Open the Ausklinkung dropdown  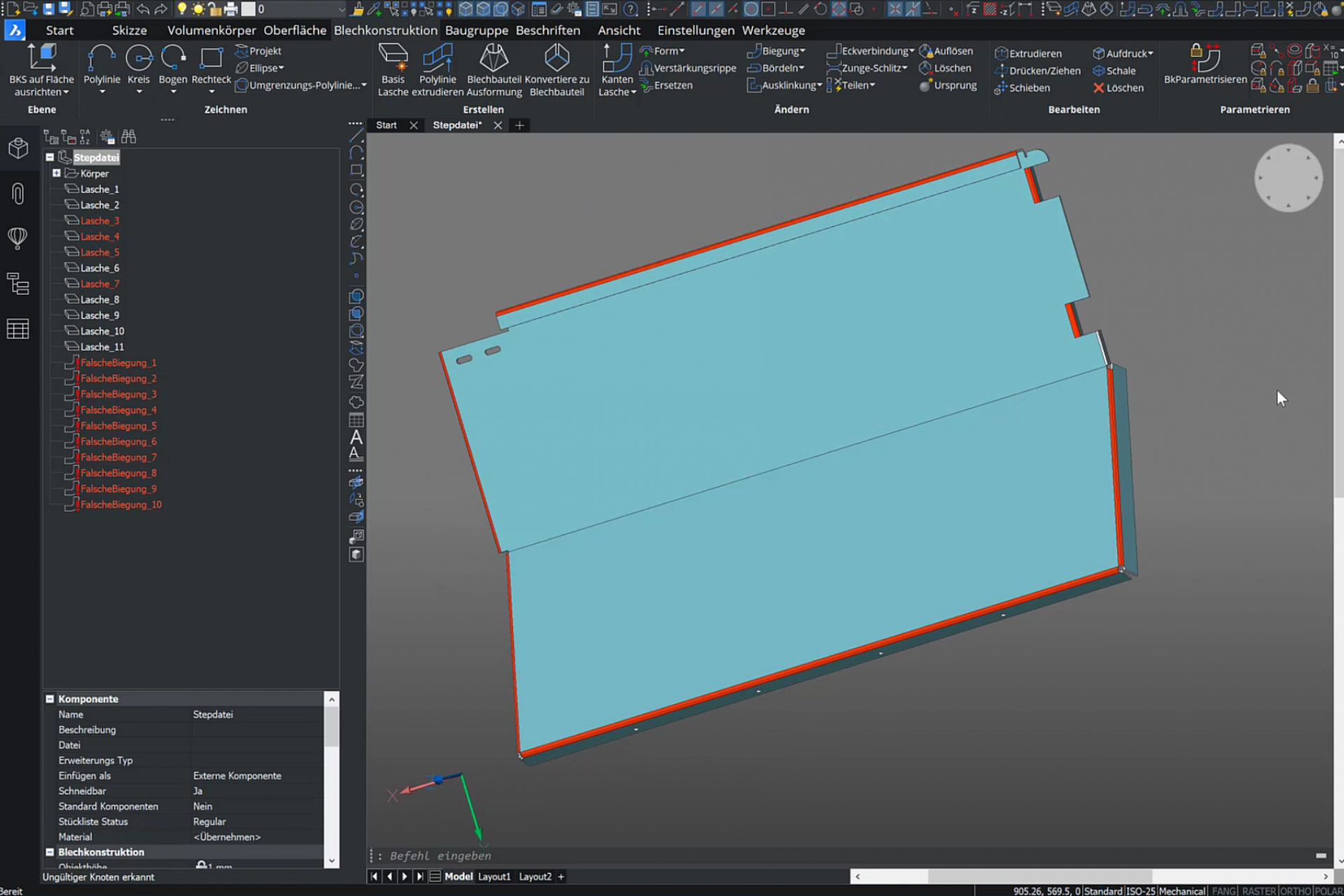(x=785, y=85)
